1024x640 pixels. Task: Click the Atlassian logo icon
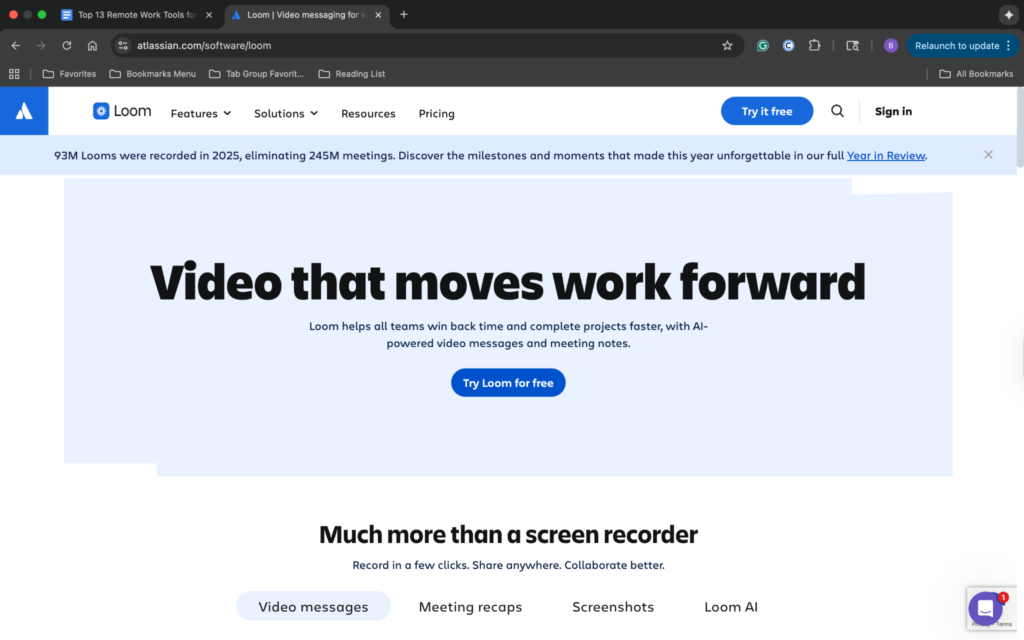(x=24, y=111)
